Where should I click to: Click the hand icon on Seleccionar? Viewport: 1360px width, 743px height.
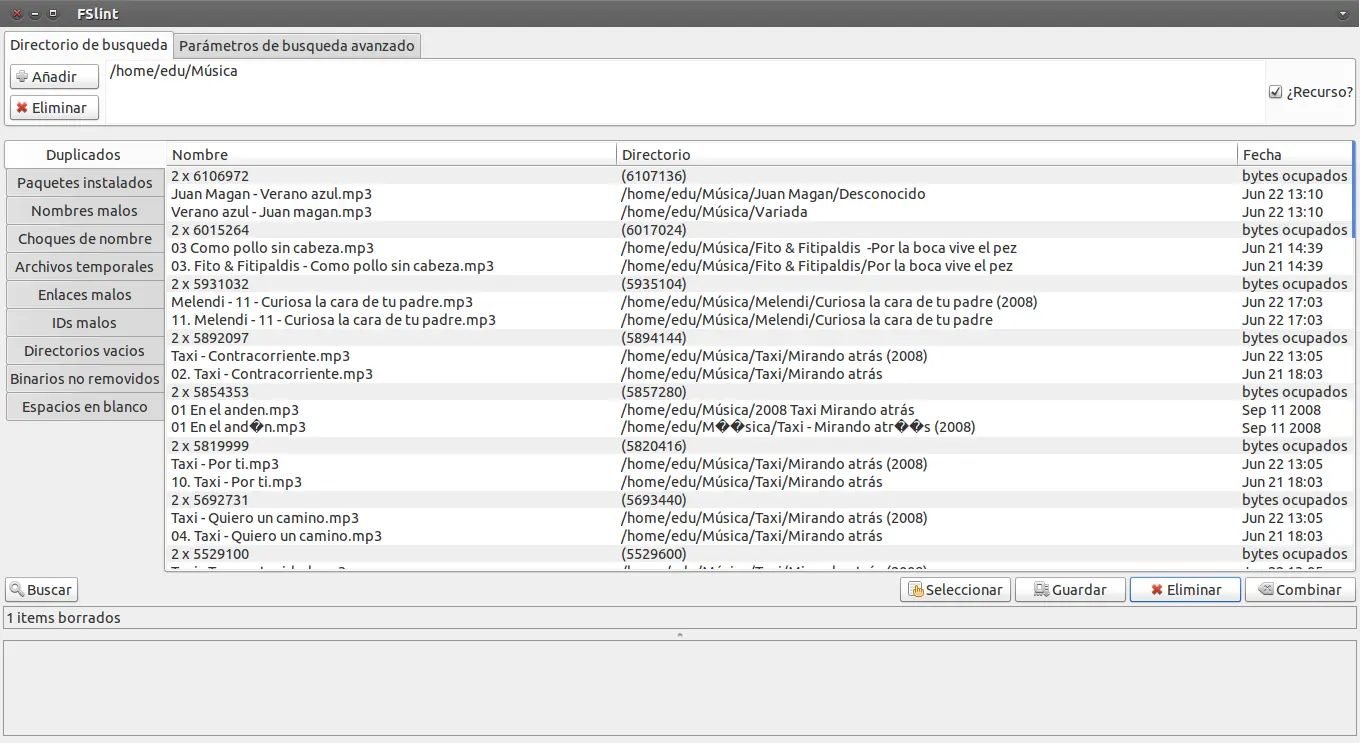pos(916,590)
